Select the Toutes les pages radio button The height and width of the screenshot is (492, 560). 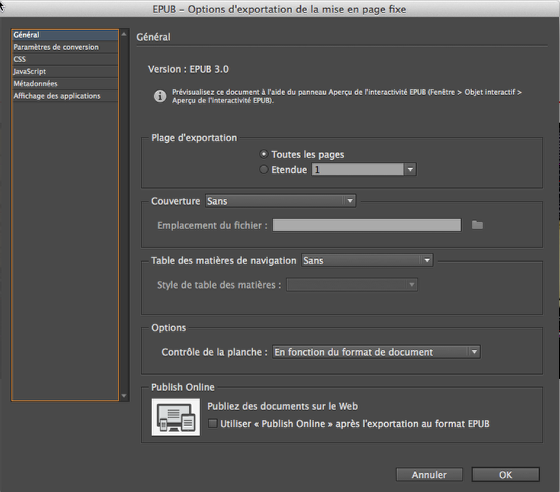(264, 154)
